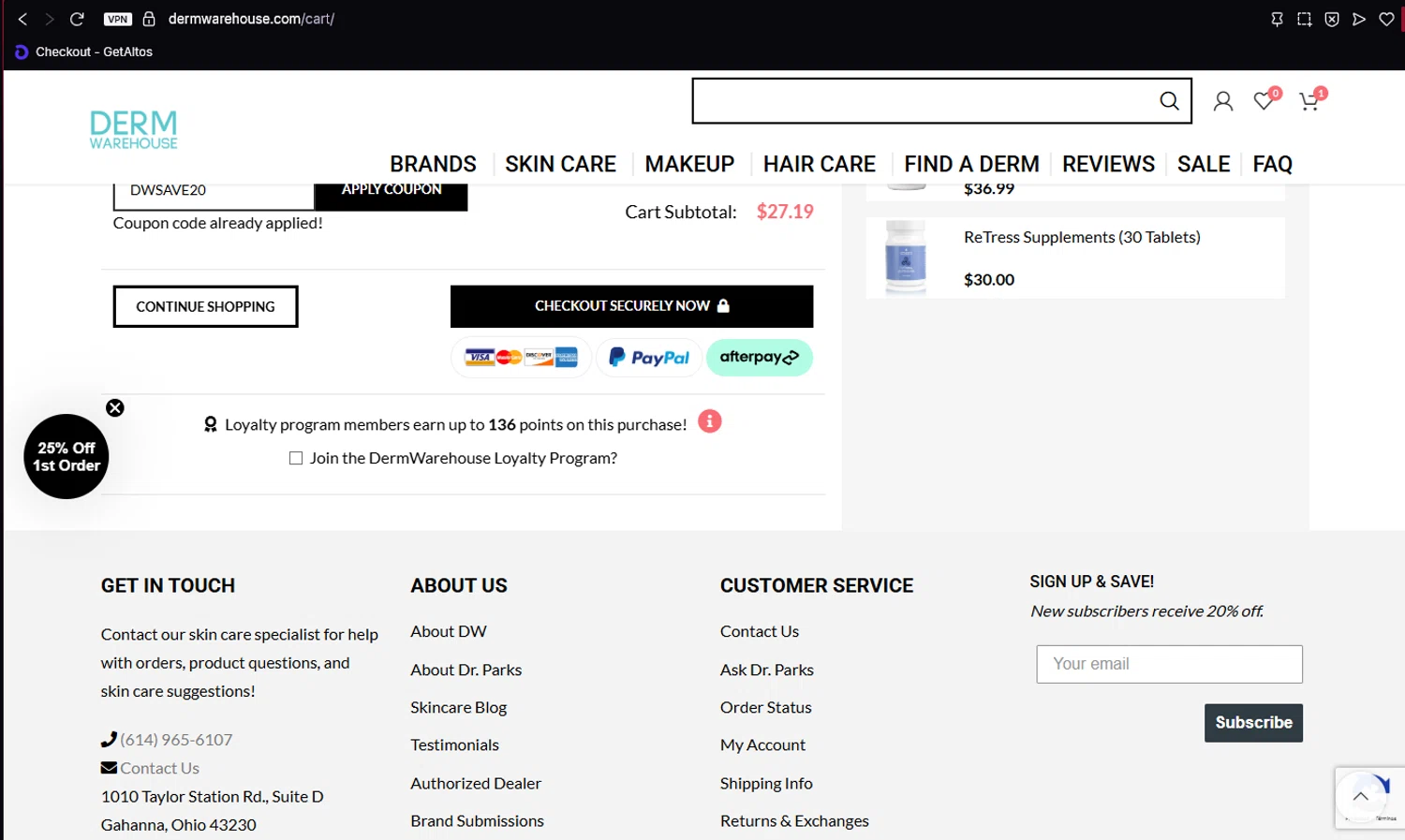Open ReTress Supplements (30 Tablets) product link

point(1082,238)
